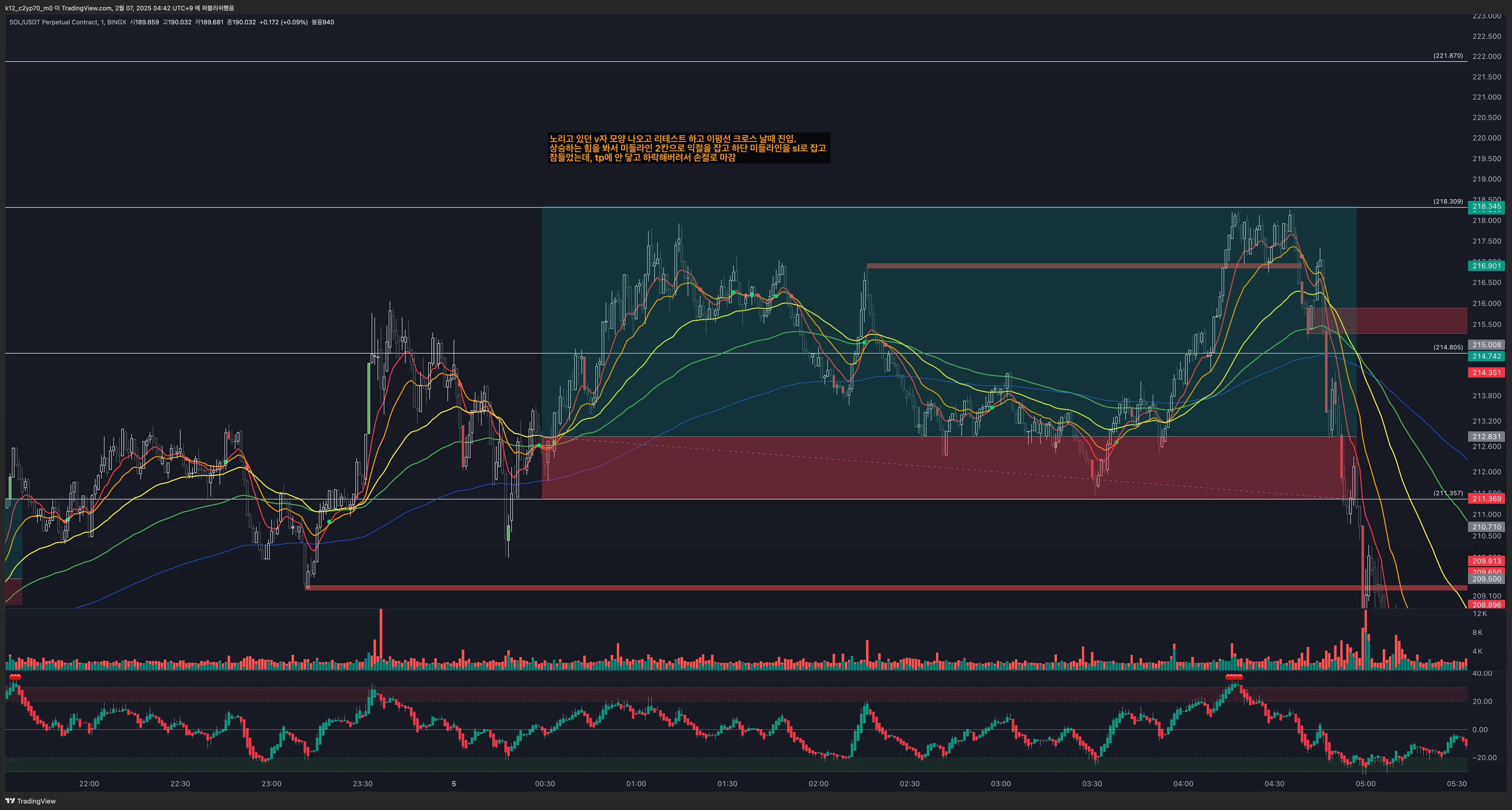Select the open value 189.859 in legend

[x=147, y=22]
